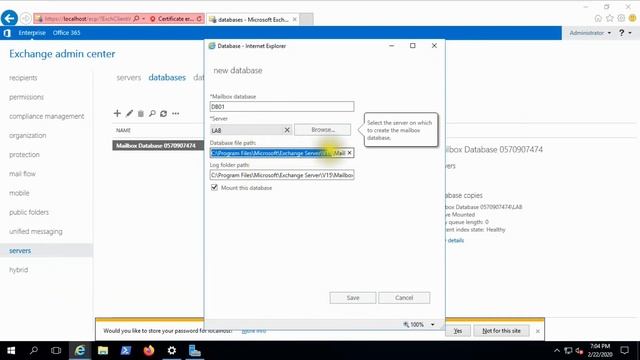Open File Explorer from the taskbar
The height and width of the screenshot is (360, 640).
pos(103,351)
